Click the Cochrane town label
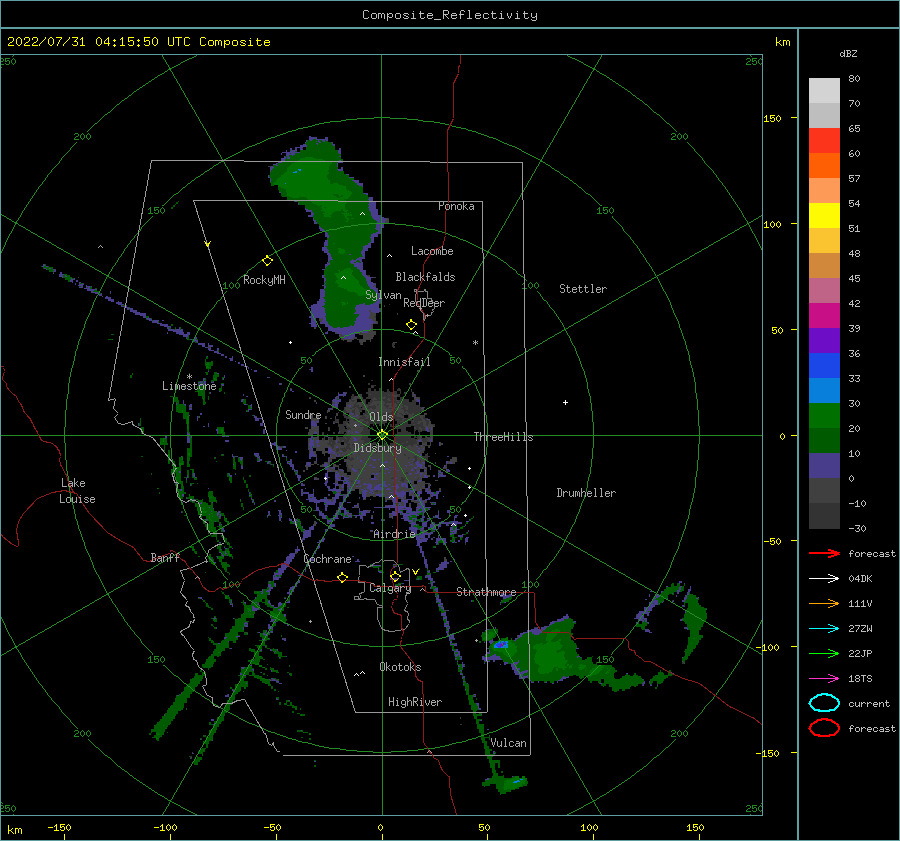The height and width of the screenshot is (841, 900). [x=327, y=559]
